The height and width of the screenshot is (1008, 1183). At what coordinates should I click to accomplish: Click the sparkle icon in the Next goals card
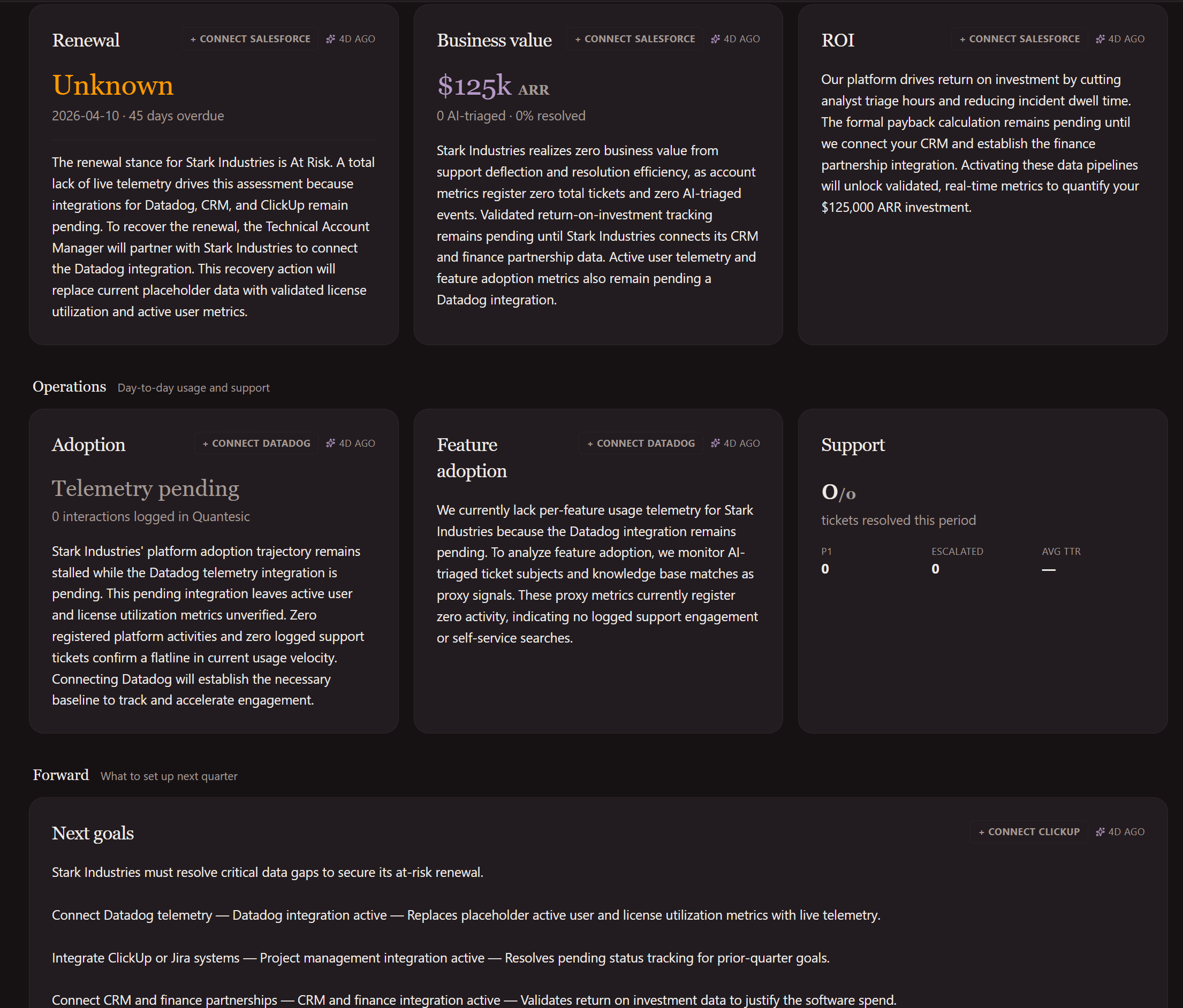click(1100, 831)
